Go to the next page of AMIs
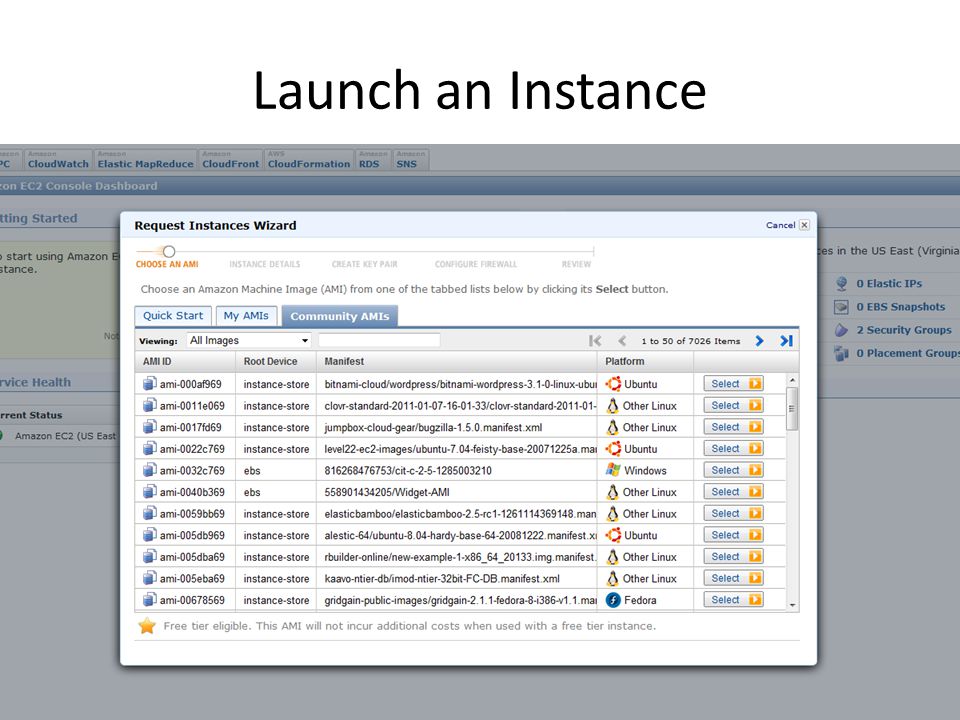This screenshot has height=720, width=960. click(759, 341)
